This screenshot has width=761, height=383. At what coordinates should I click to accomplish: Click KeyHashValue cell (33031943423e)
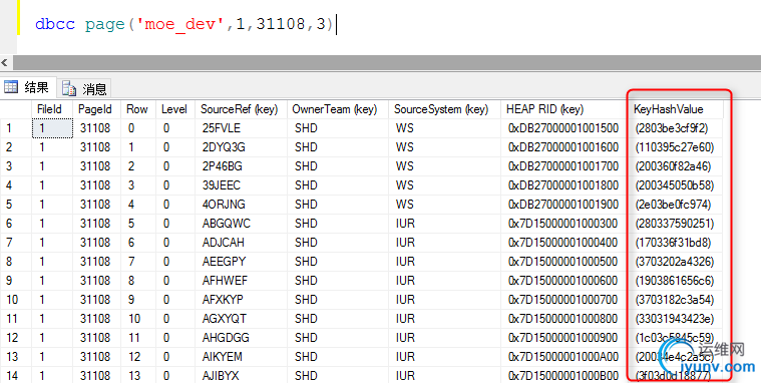tap(675, 318)
